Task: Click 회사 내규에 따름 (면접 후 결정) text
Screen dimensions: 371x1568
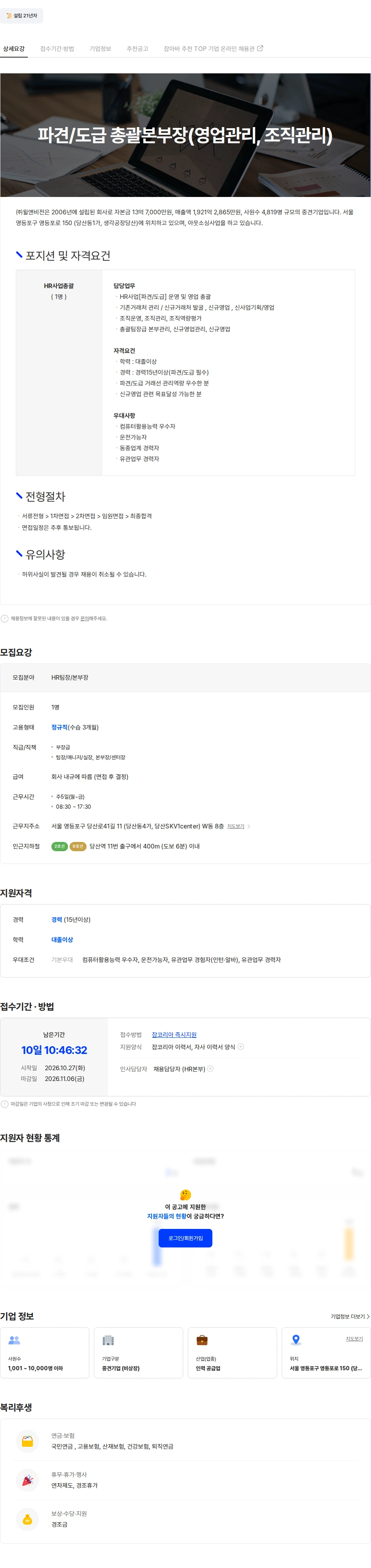Action: [90, 777]
